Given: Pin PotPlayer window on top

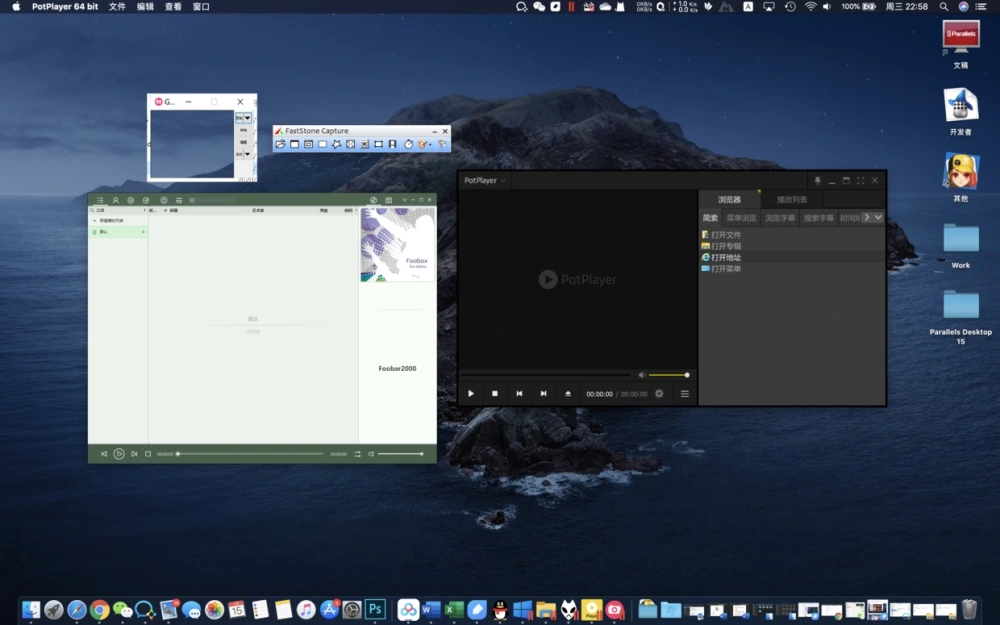Looking at the screenshot, I should (817, 180).
